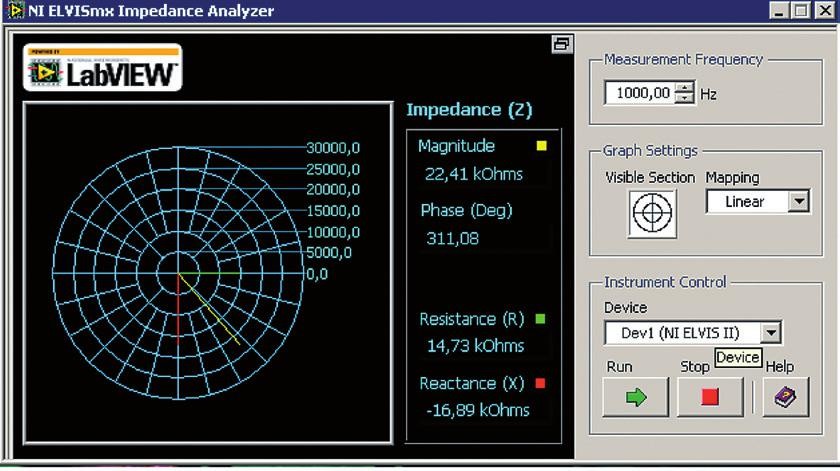This screenshot has width=840, height=471.
Task: Click the Magnitude label
Action: point(456,146)
